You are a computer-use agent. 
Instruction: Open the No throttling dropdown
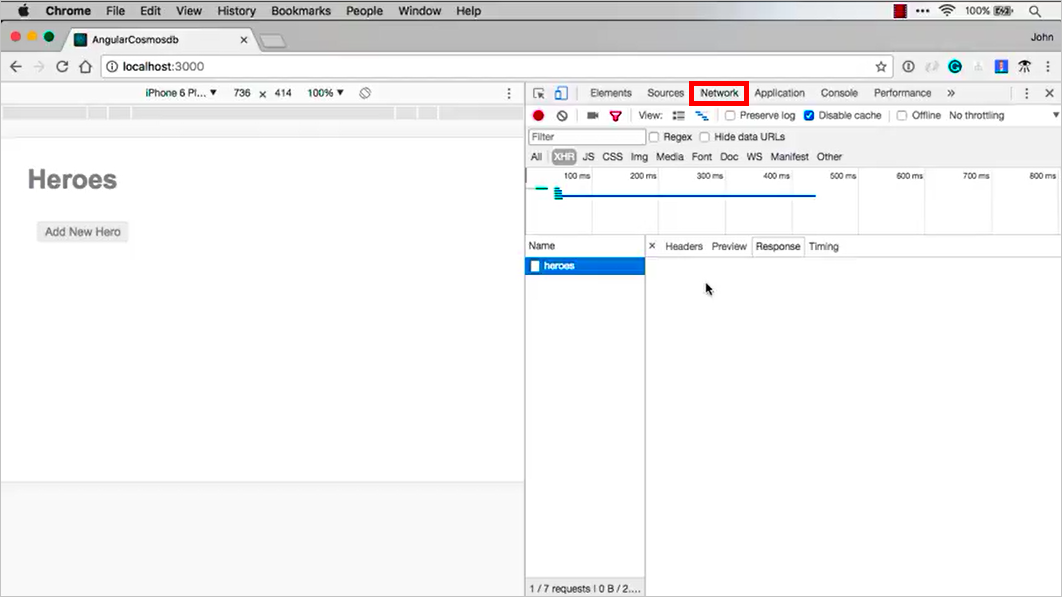point(975,115)
